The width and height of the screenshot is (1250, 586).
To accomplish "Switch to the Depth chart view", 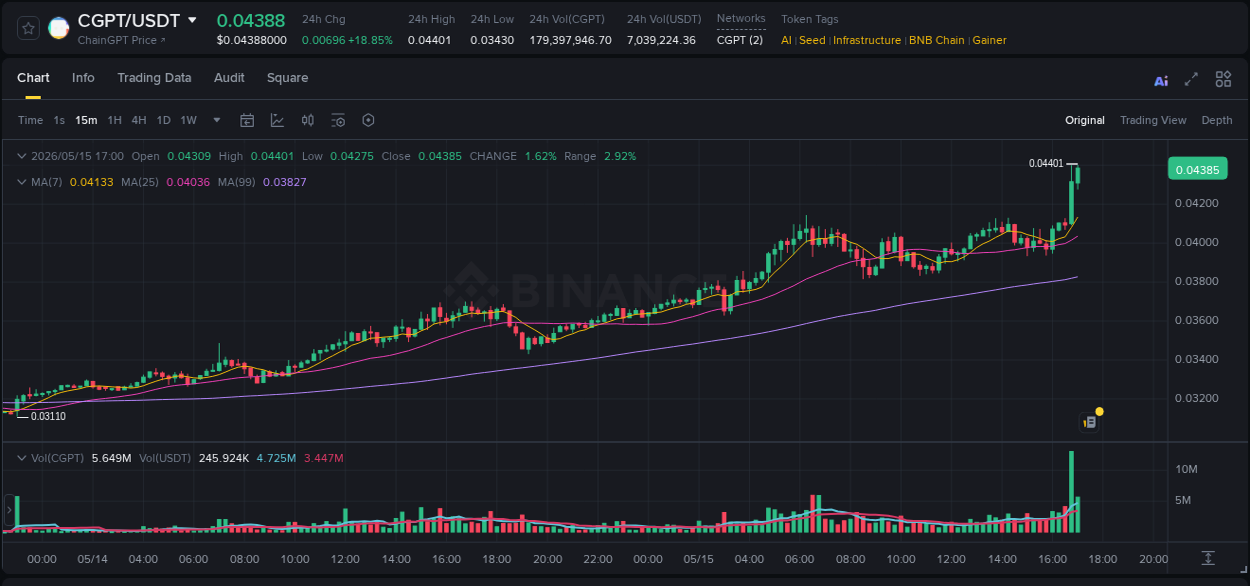I will point(1217,120).
